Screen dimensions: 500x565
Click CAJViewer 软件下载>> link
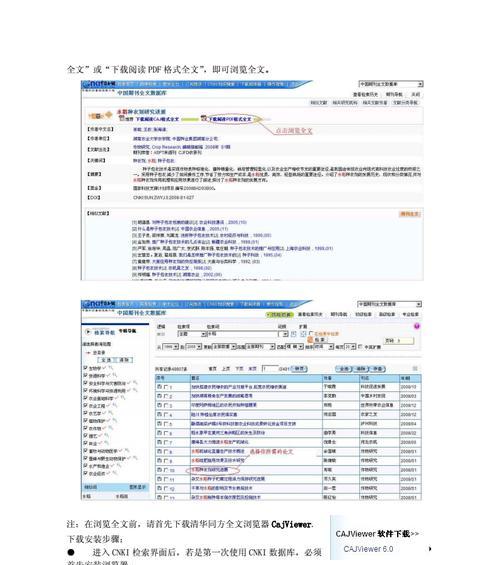377,534
